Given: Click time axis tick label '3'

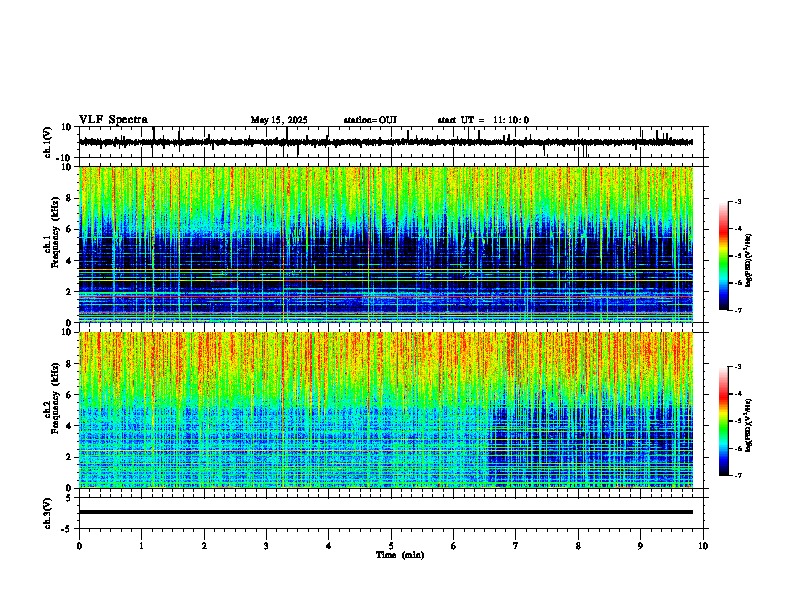Looking at the screenshot, I should pos(266,546).
